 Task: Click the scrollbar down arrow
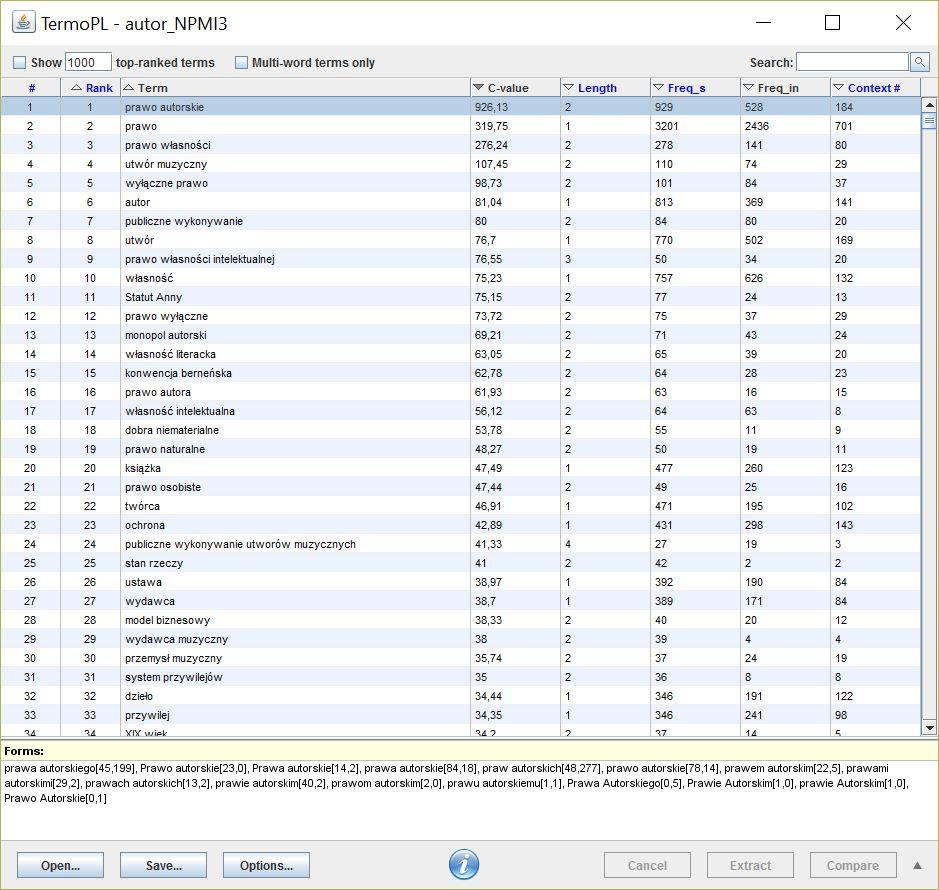pos(929,728)
